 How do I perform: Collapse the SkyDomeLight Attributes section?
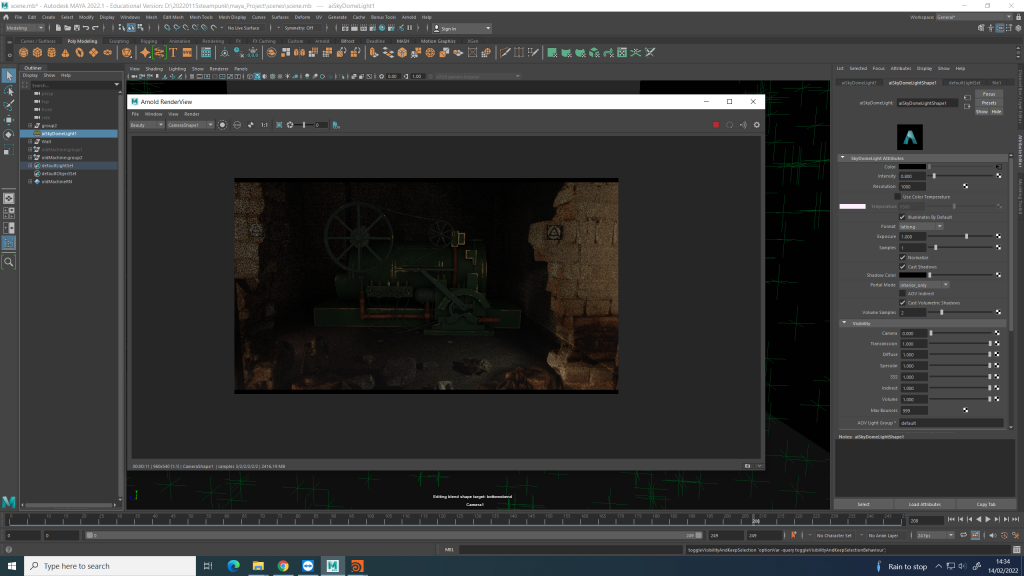[843, 158]
